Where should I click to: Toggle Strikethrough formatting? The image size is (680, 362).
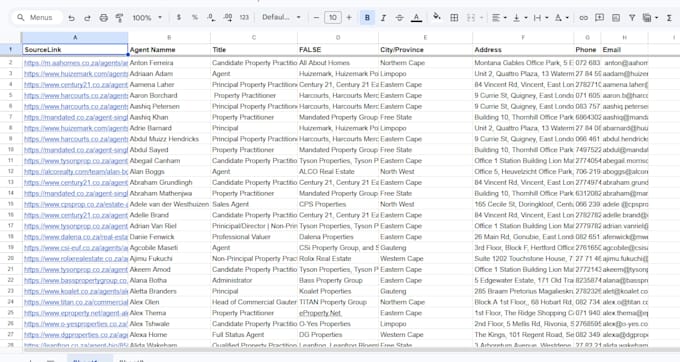[399, 17]
